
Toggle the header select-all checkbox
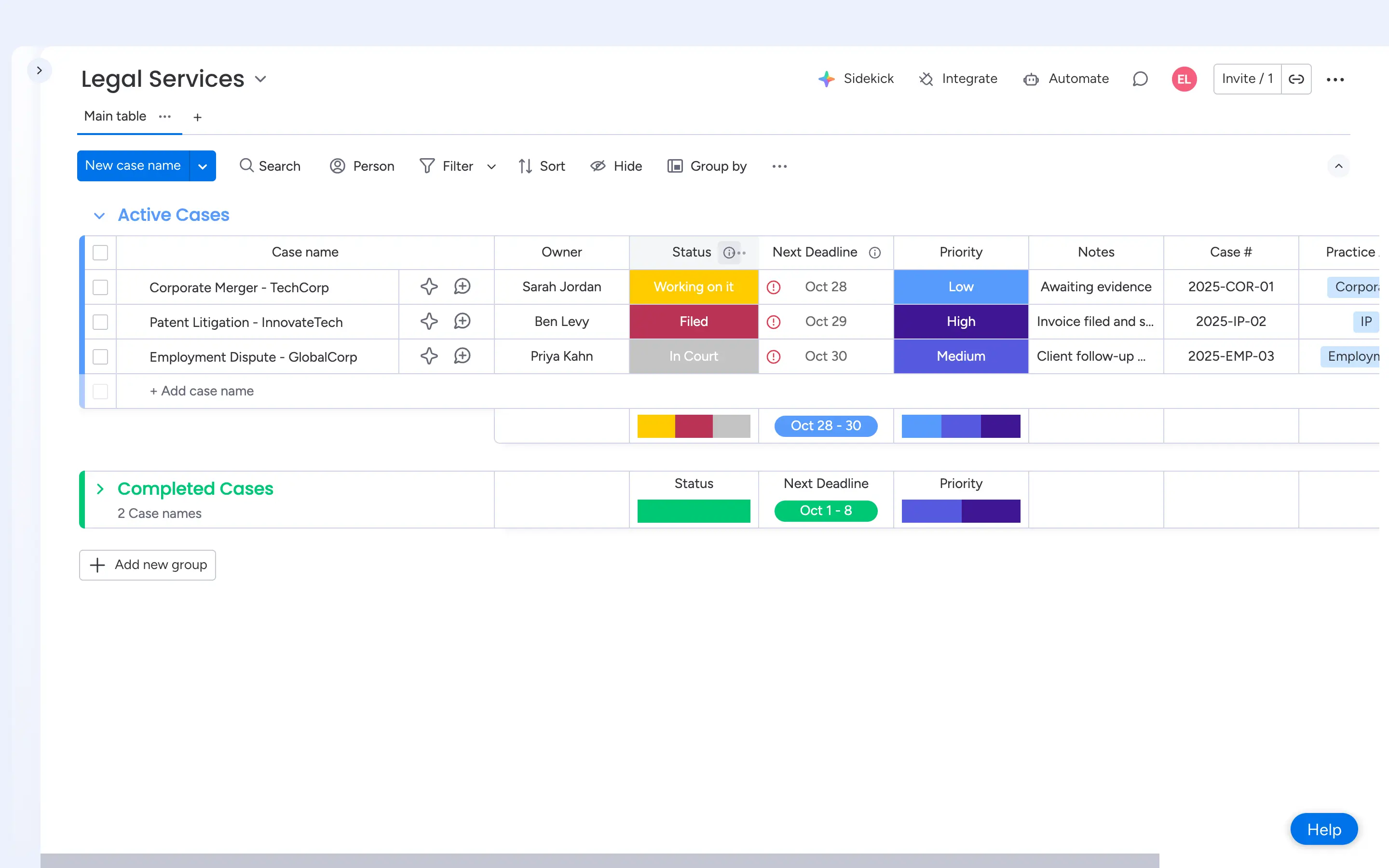point(100,253)
